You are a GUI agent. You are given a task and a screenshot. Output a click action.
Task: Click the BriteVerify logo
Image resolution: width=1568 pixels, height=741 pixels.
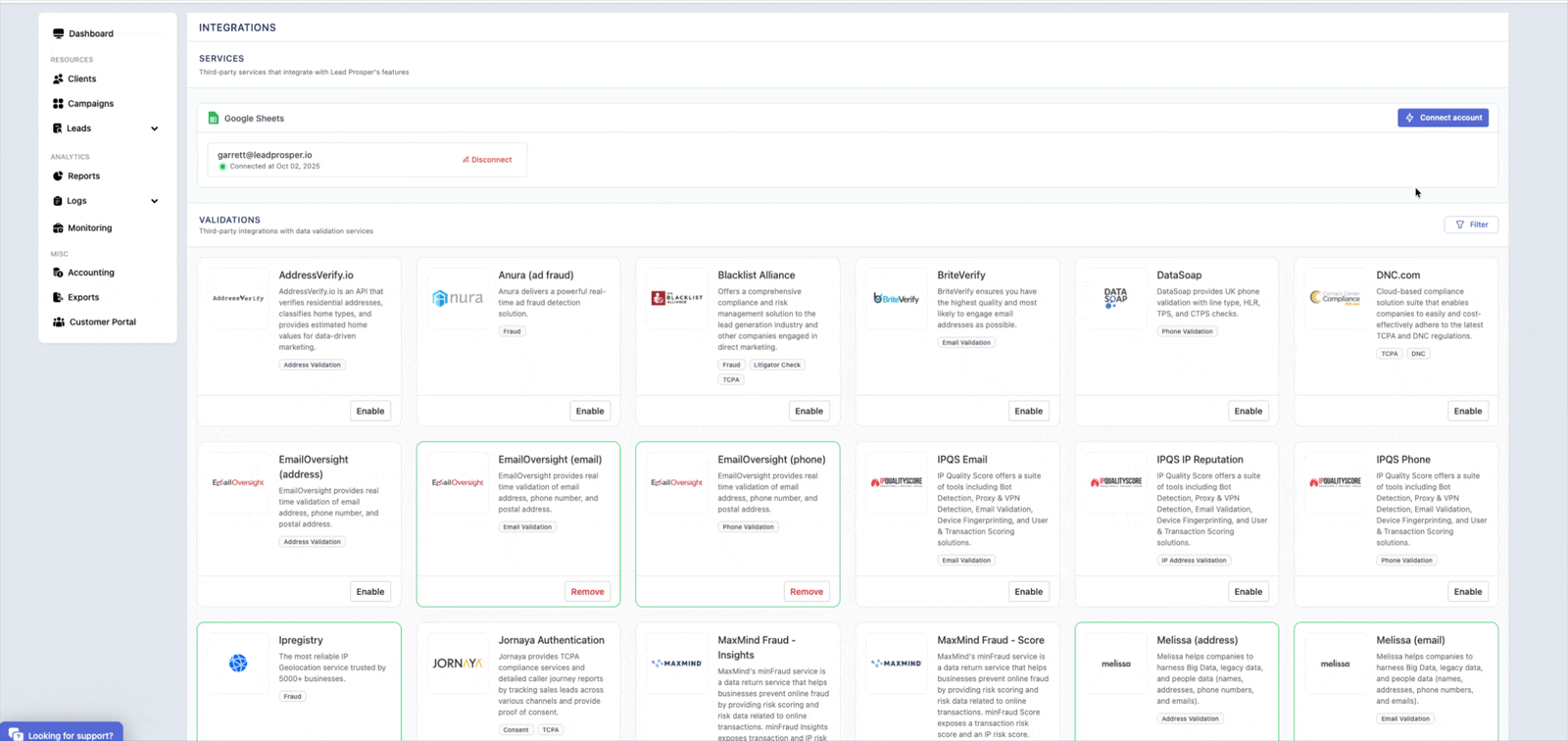(x=897, y=298)
